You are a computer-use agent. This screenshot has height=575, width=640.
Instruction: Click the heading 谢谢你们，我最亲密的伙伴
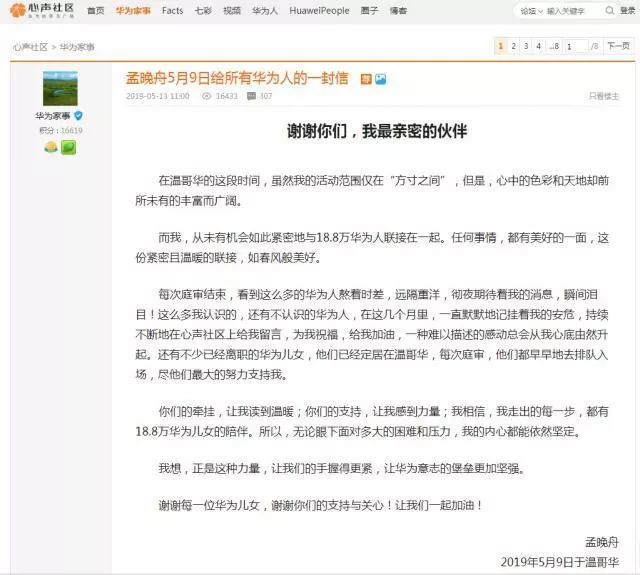[x=377, y=131]
